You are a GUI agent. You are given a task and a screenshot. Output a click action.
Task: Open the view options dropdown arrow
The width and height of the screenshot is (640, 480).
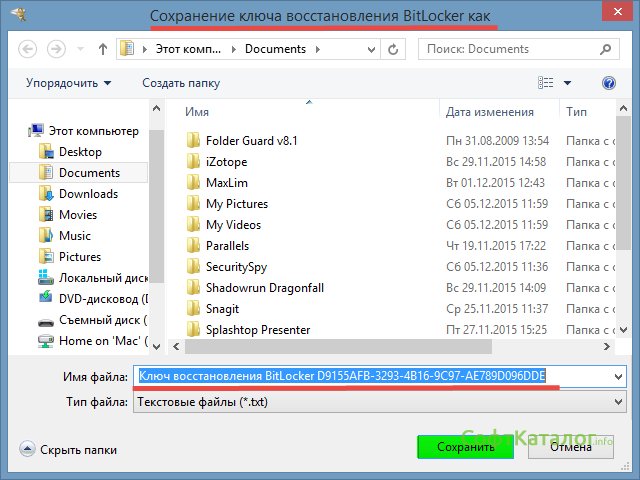(568, 83)
